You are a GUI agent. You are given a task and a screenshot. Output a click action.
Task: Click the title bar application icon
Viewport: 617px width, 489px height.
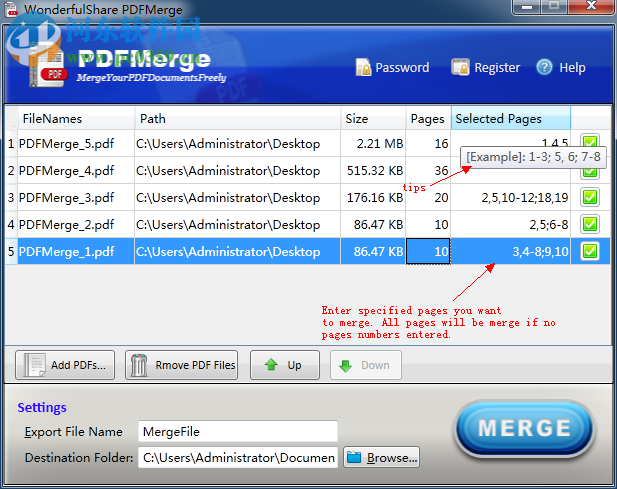pos(12,9)
